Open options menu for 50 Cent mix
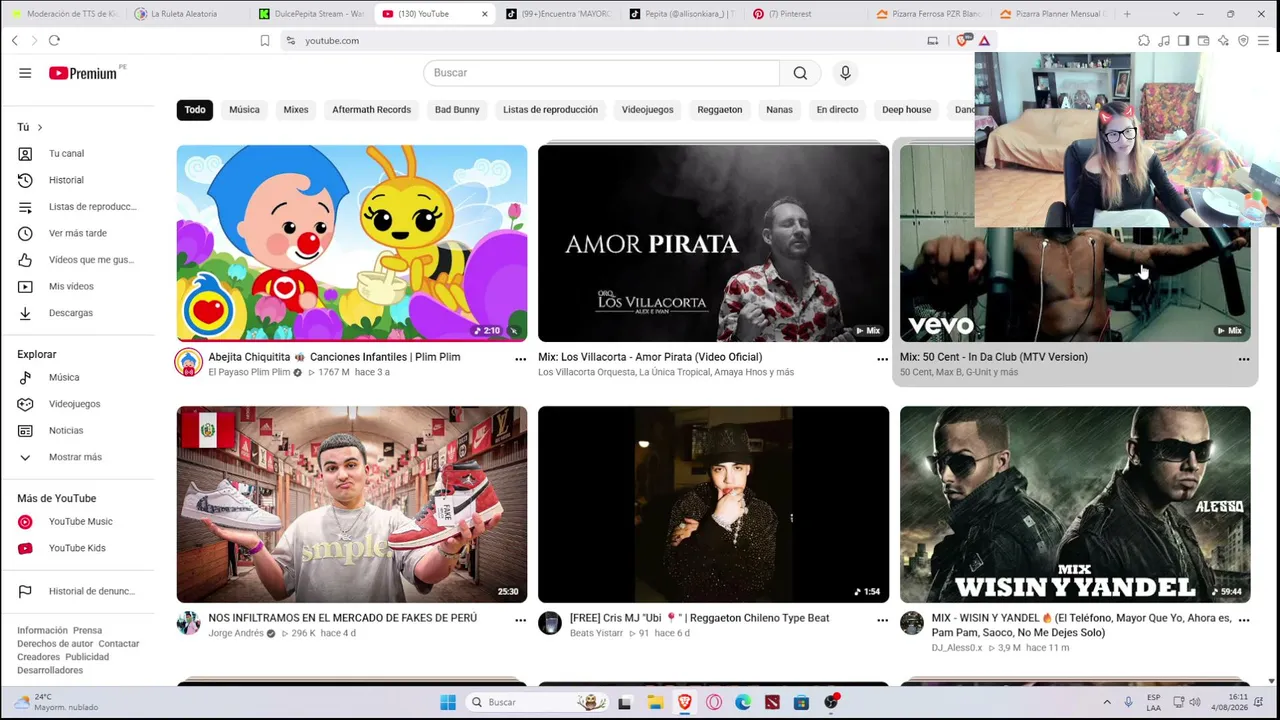 pos(1244,358)
